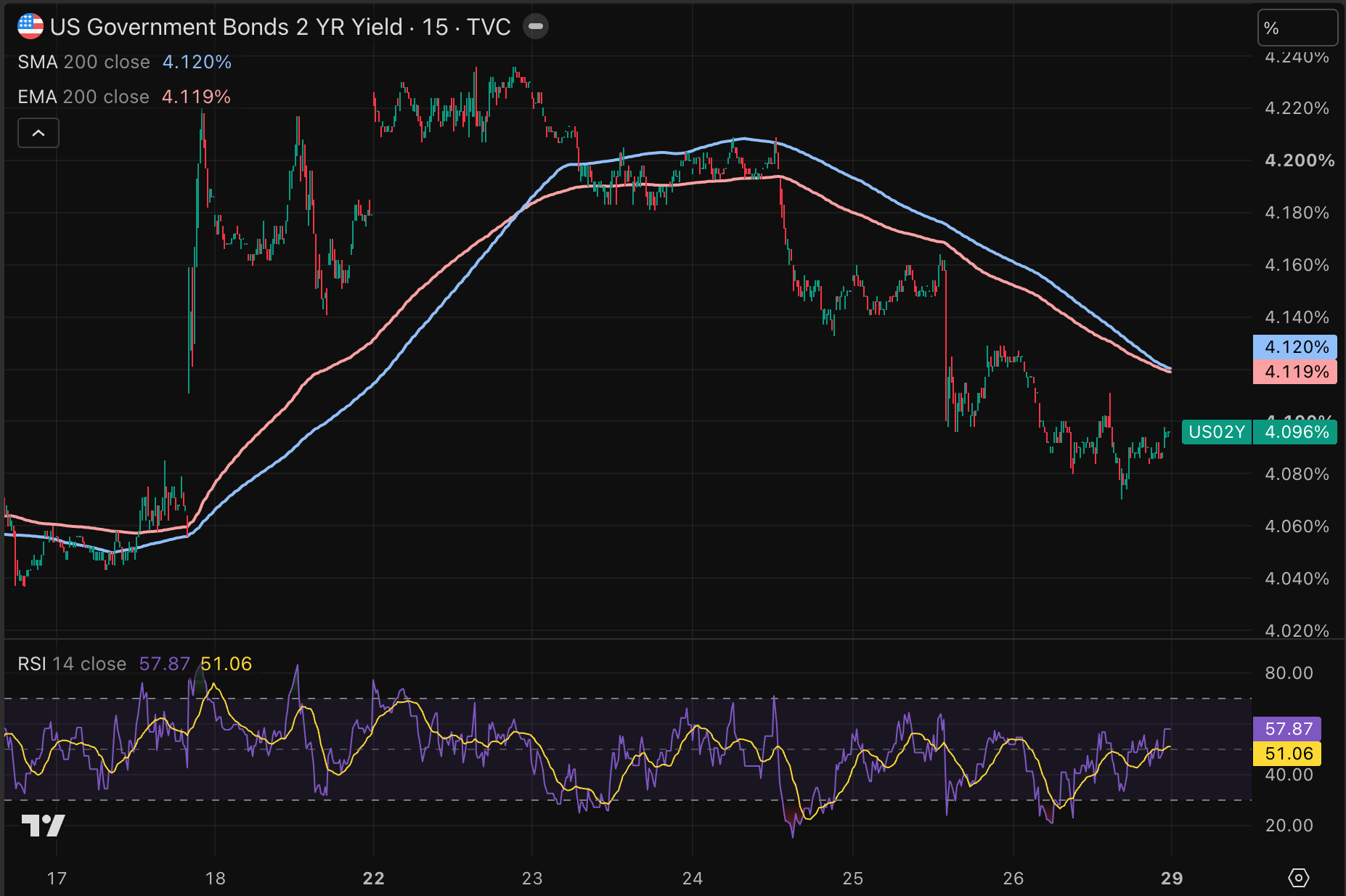Viewport: 1346px width, 896px height.
Task: Click the SMA legend value 4.120%
Action: click(197, 62)
